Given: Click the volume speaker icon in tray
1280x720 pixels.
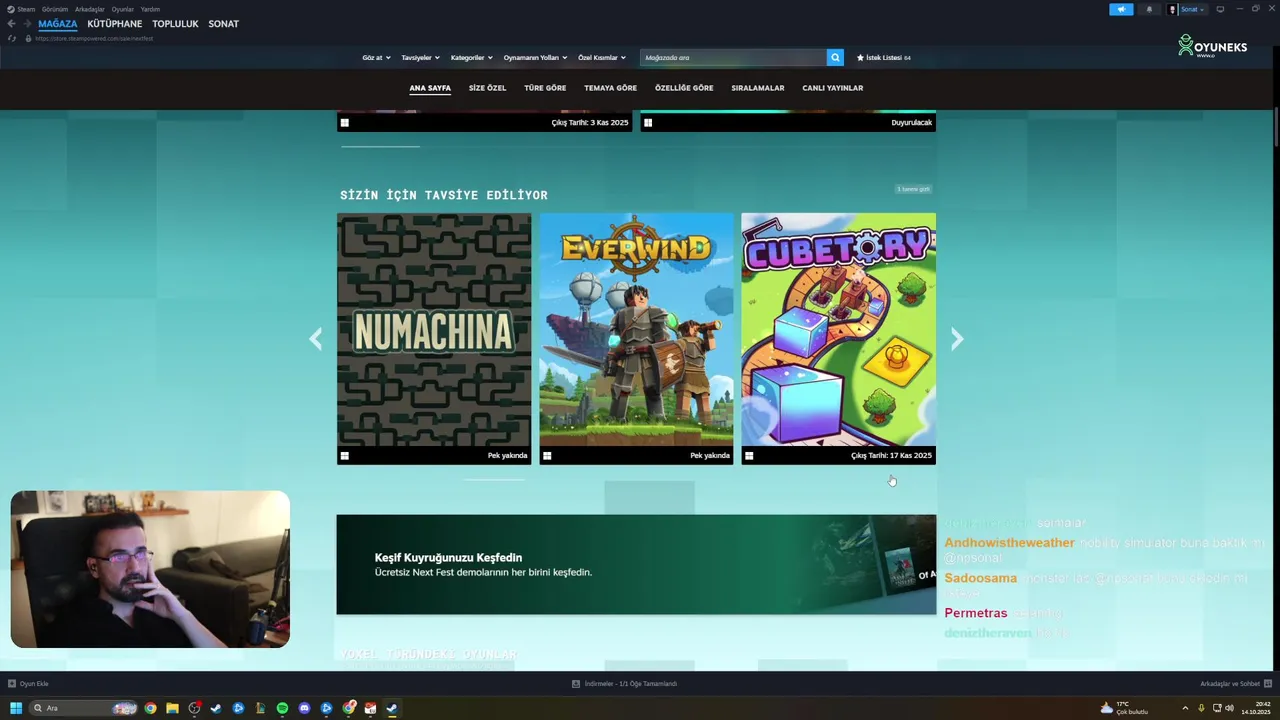Looking at the screenshot, I should pos(1229,708).
